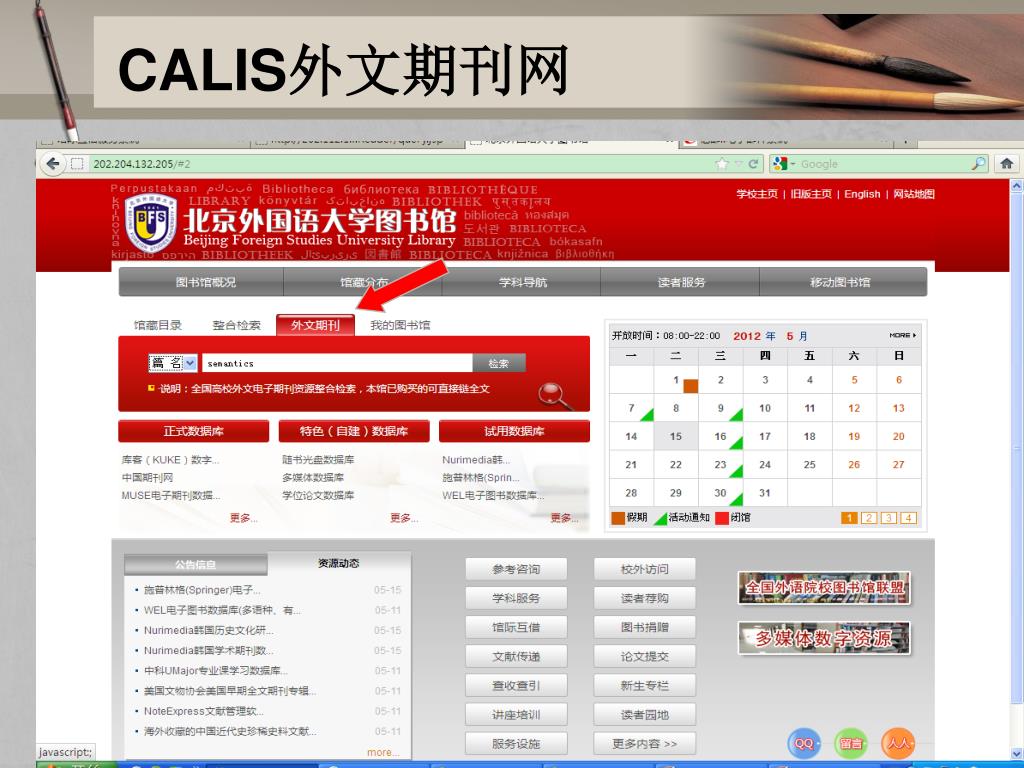Open the 学科导航 navigation menu
Screen dimensions: 1024x768
pos(522,282)
